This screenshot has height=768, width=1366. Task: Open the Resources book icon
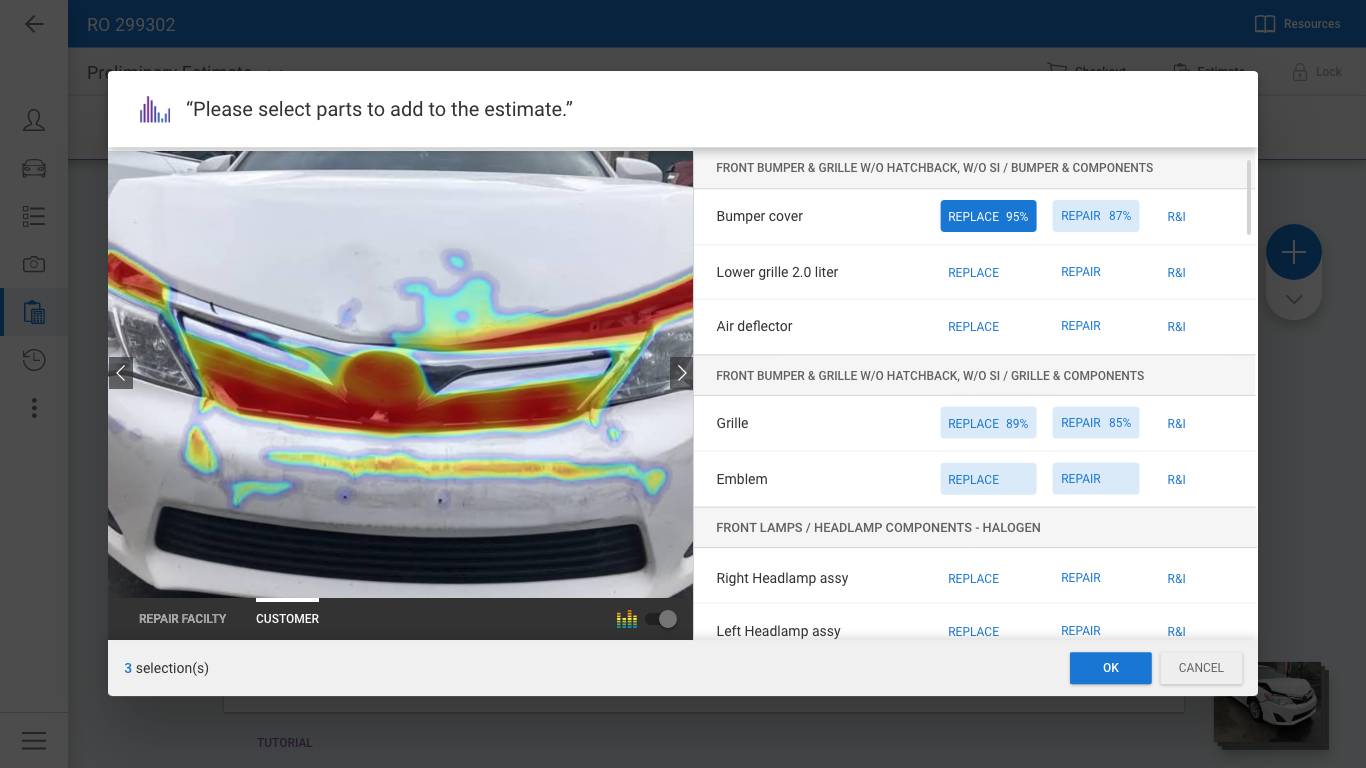[x=1265, y=24]
